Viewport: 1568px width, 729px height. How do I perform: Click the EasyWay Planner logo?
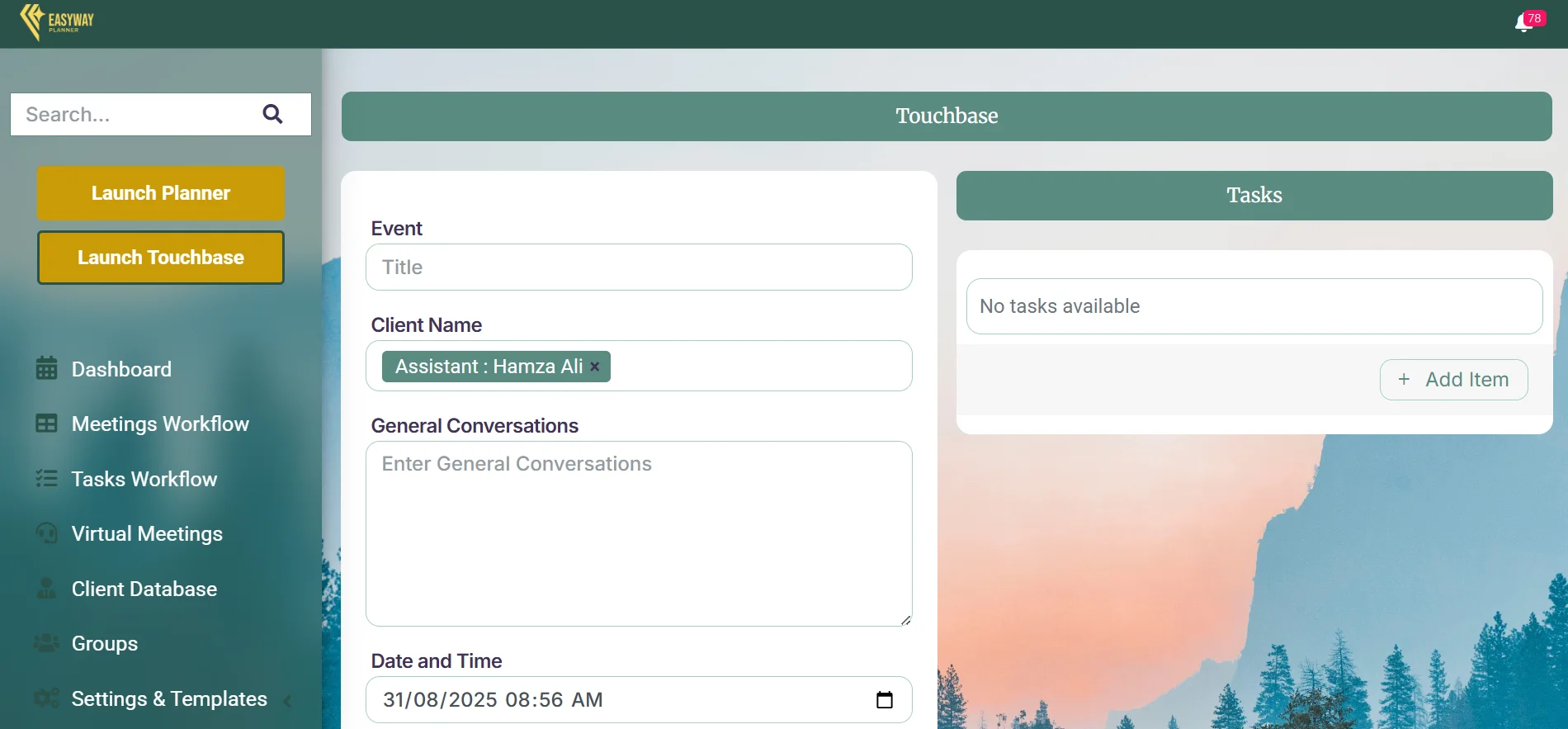pyautogui.click(x=57, y=21)
